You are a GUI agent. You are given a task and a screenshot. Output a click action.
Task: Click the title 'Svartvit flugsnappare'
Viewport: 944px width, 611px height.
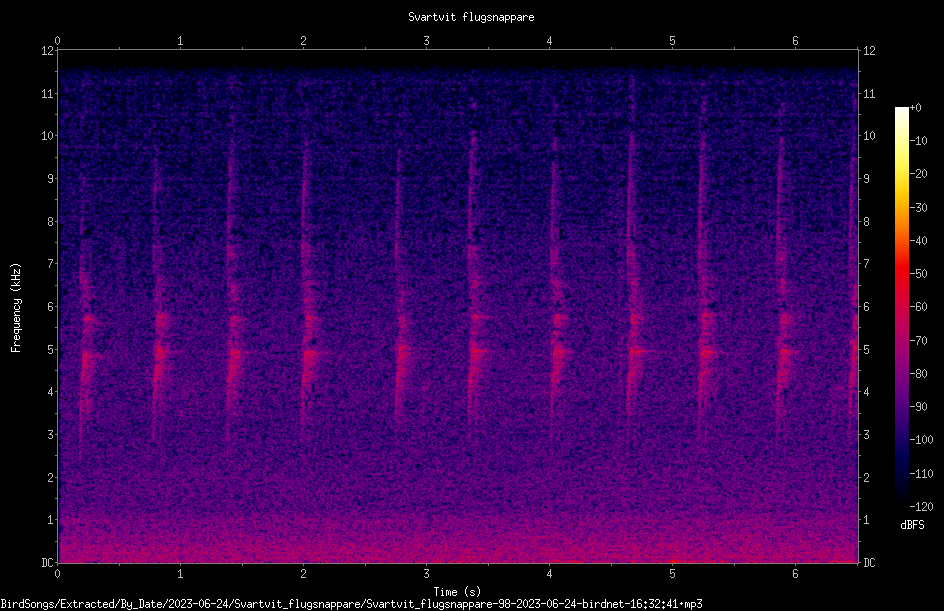[471, 17]
